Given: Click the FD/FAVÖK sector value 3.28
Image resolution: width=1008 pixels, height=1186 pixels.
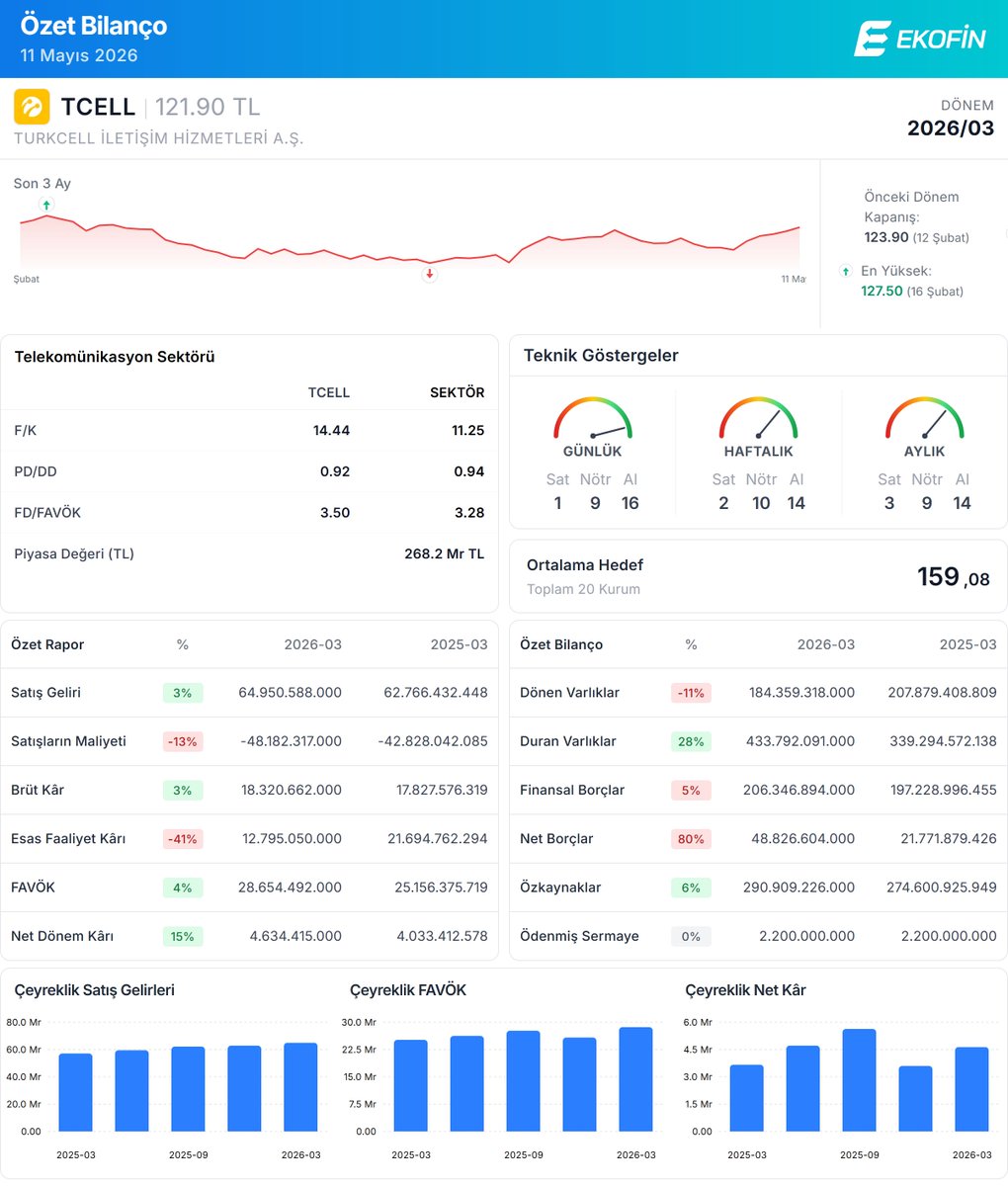Looking at the screenshot, I should 469,513.
